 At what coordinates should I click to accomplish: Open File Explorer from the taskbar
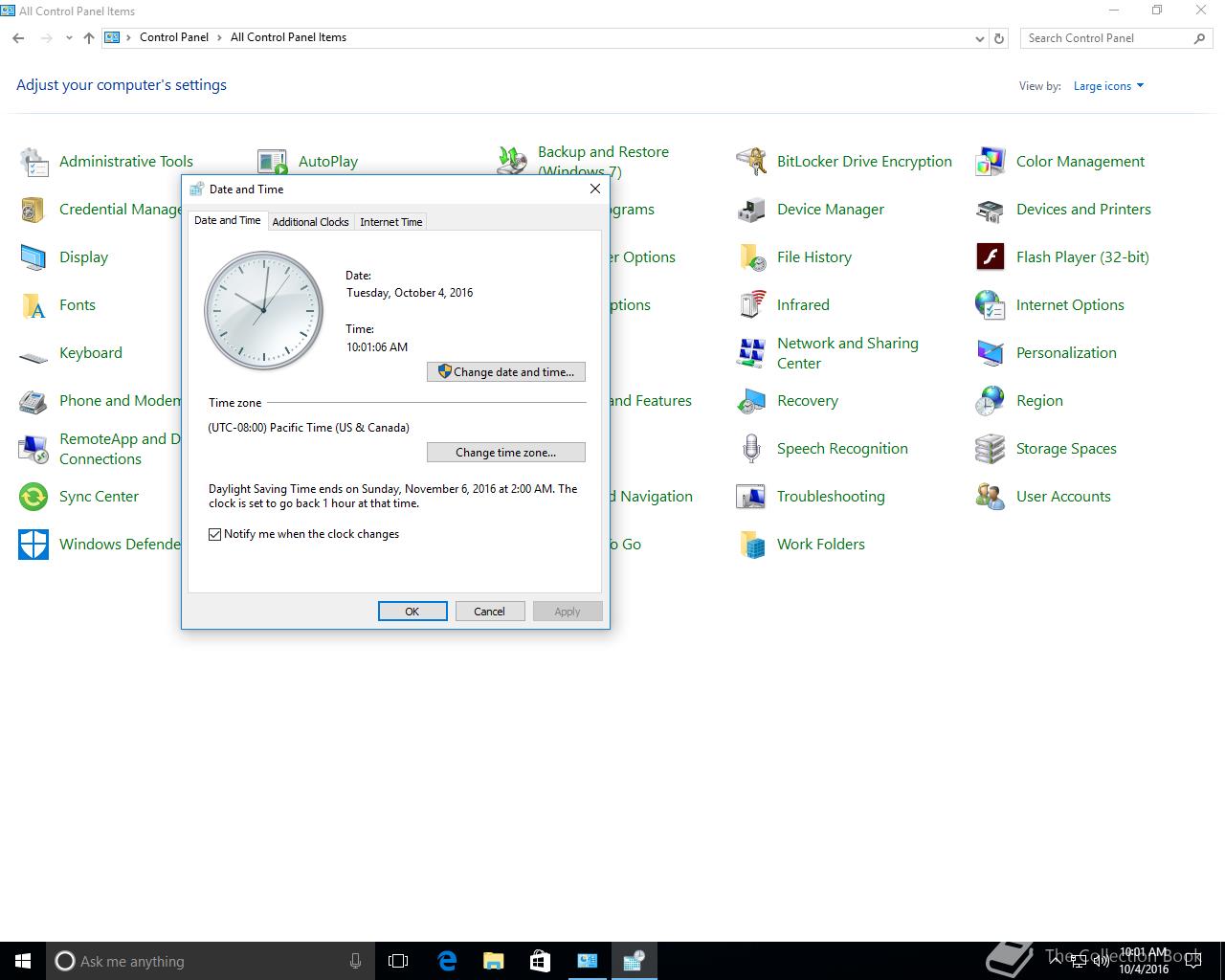pyautogui.click(x=493, y=961)
